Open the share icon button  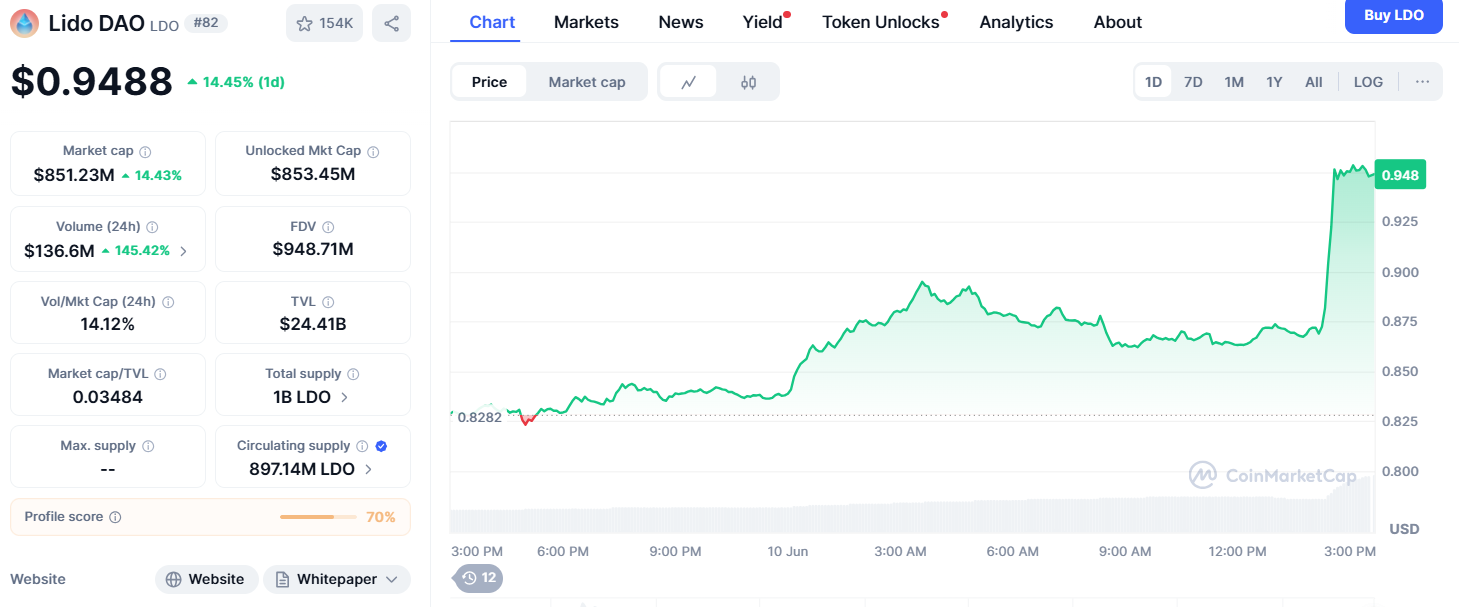point(391,23)
